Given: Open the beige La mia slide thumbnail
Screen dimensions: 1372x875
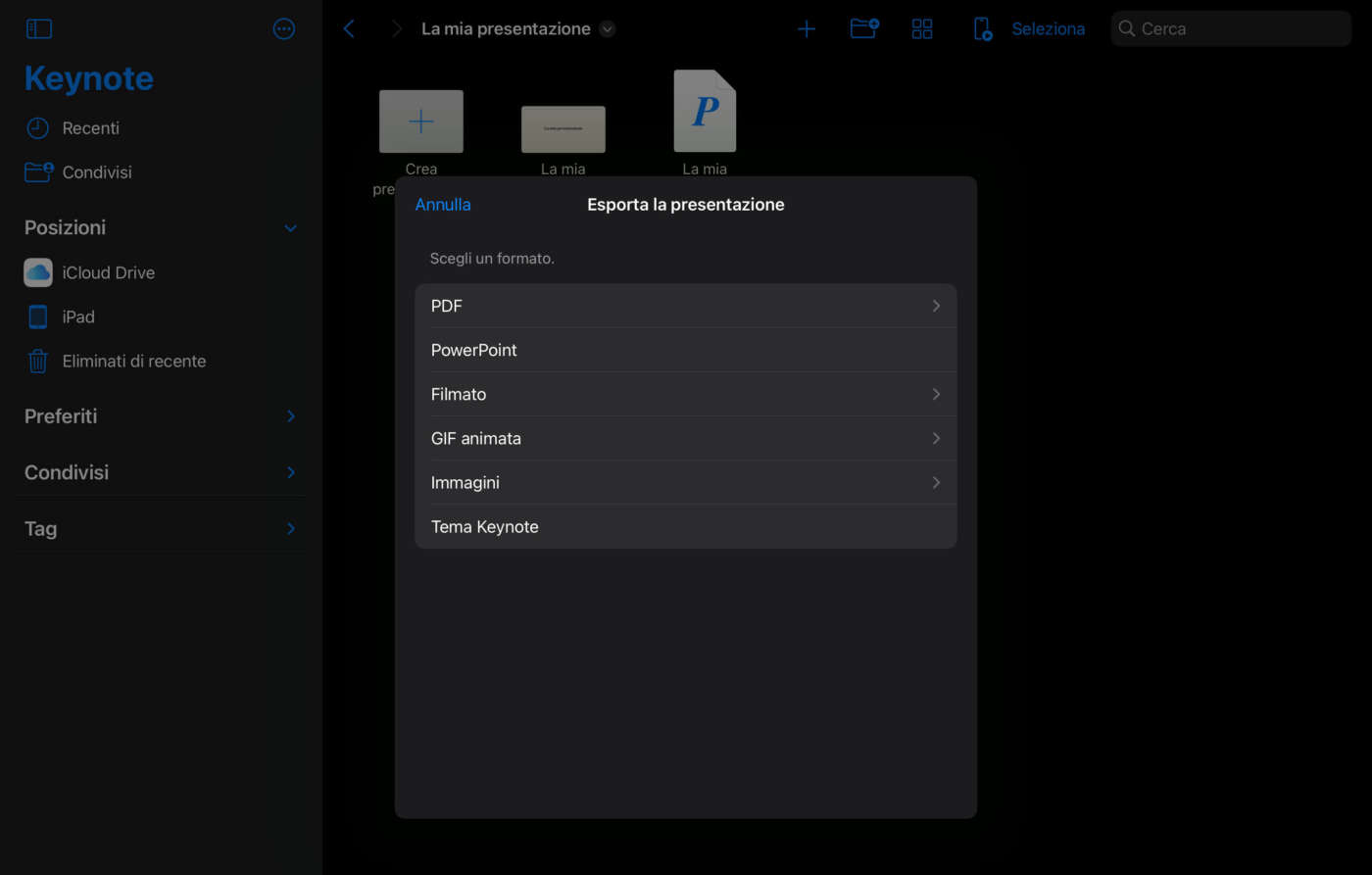Looking at the screenshot, I should click(x=563, y=129).
